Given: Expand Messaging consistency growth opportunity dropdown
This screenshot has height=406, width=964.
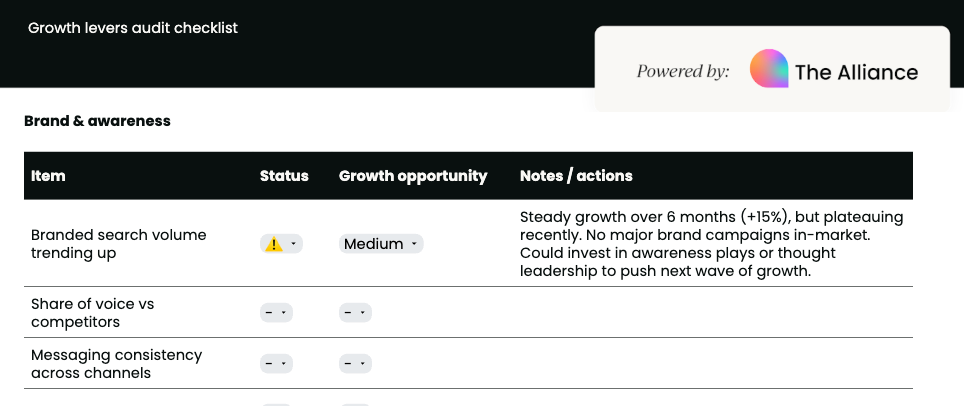Looking at the screenshot, I should pyautogui.click(x=355, y=364).
